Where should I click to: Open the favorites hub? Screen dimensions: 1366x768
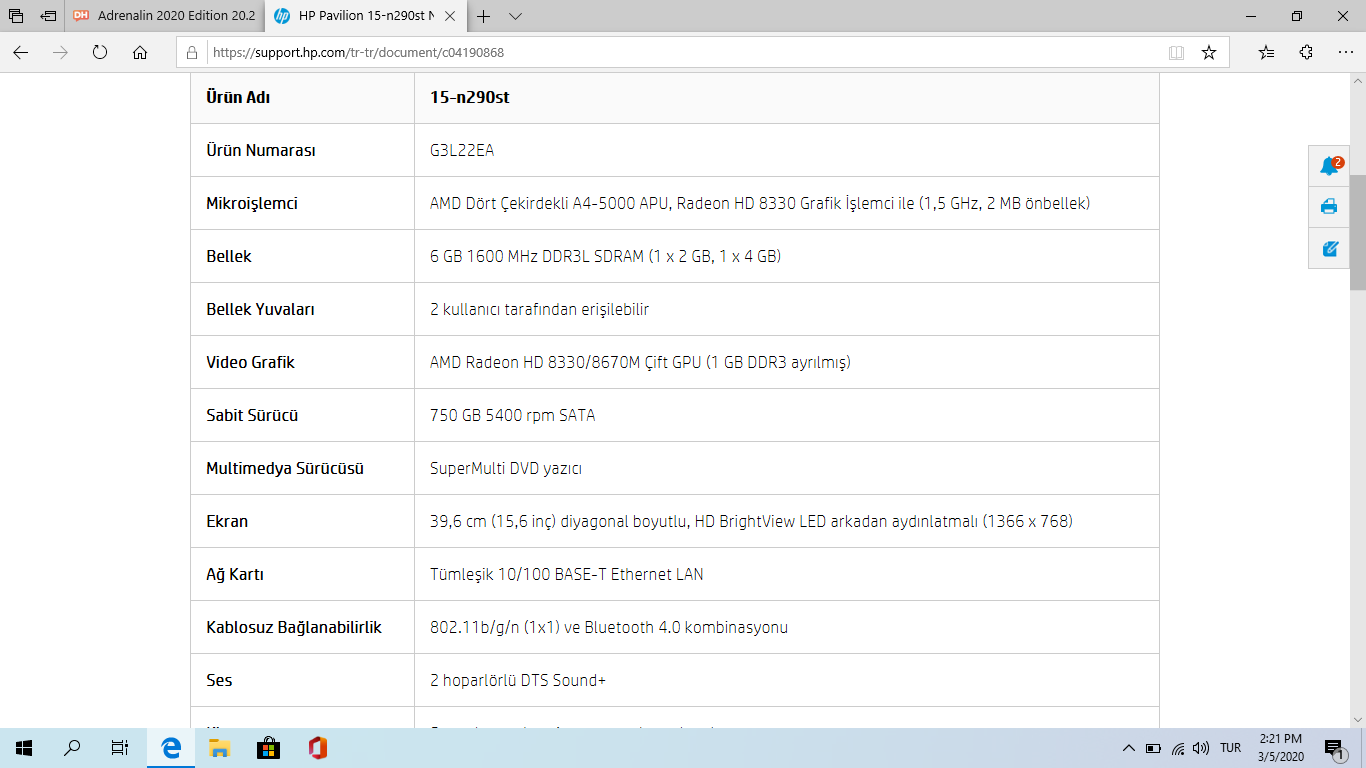pos(1266,53)
